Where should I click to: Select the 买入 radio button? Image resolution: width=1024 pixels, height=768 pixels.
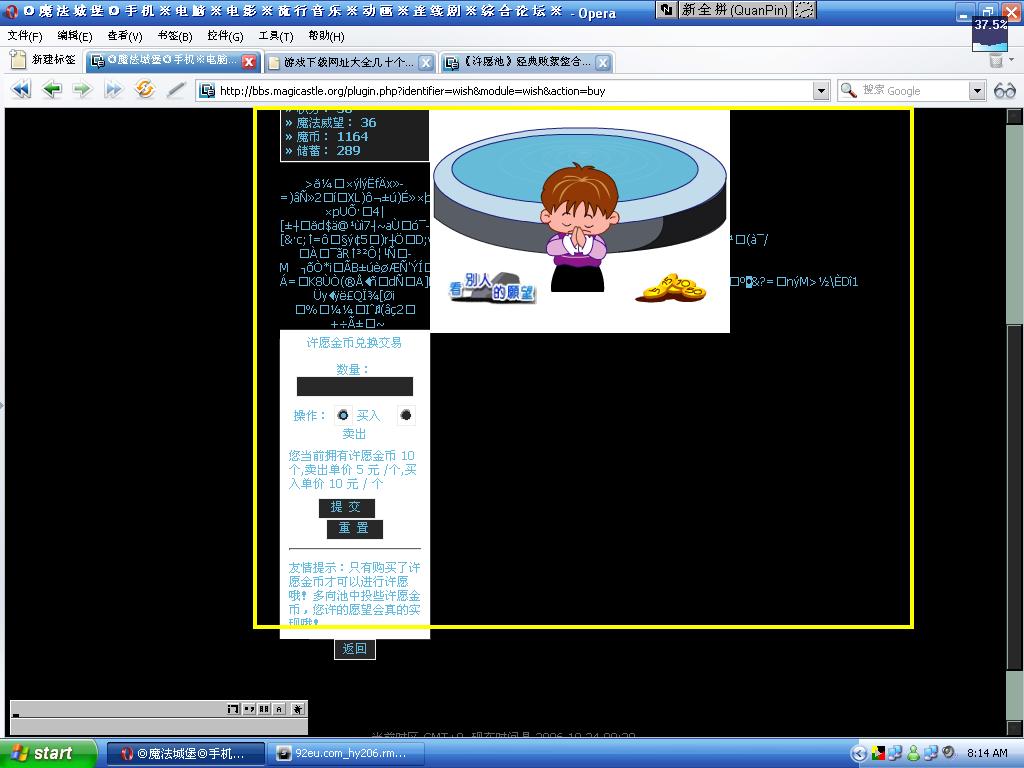pyautogui.click(x=343, y=415)
